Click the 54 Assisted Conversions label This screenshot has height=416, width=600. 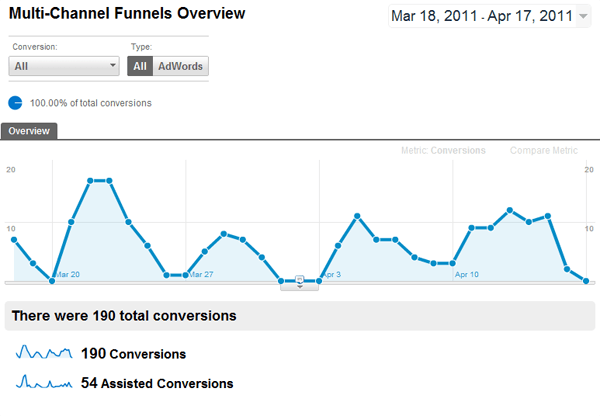(x=157, y=383)
